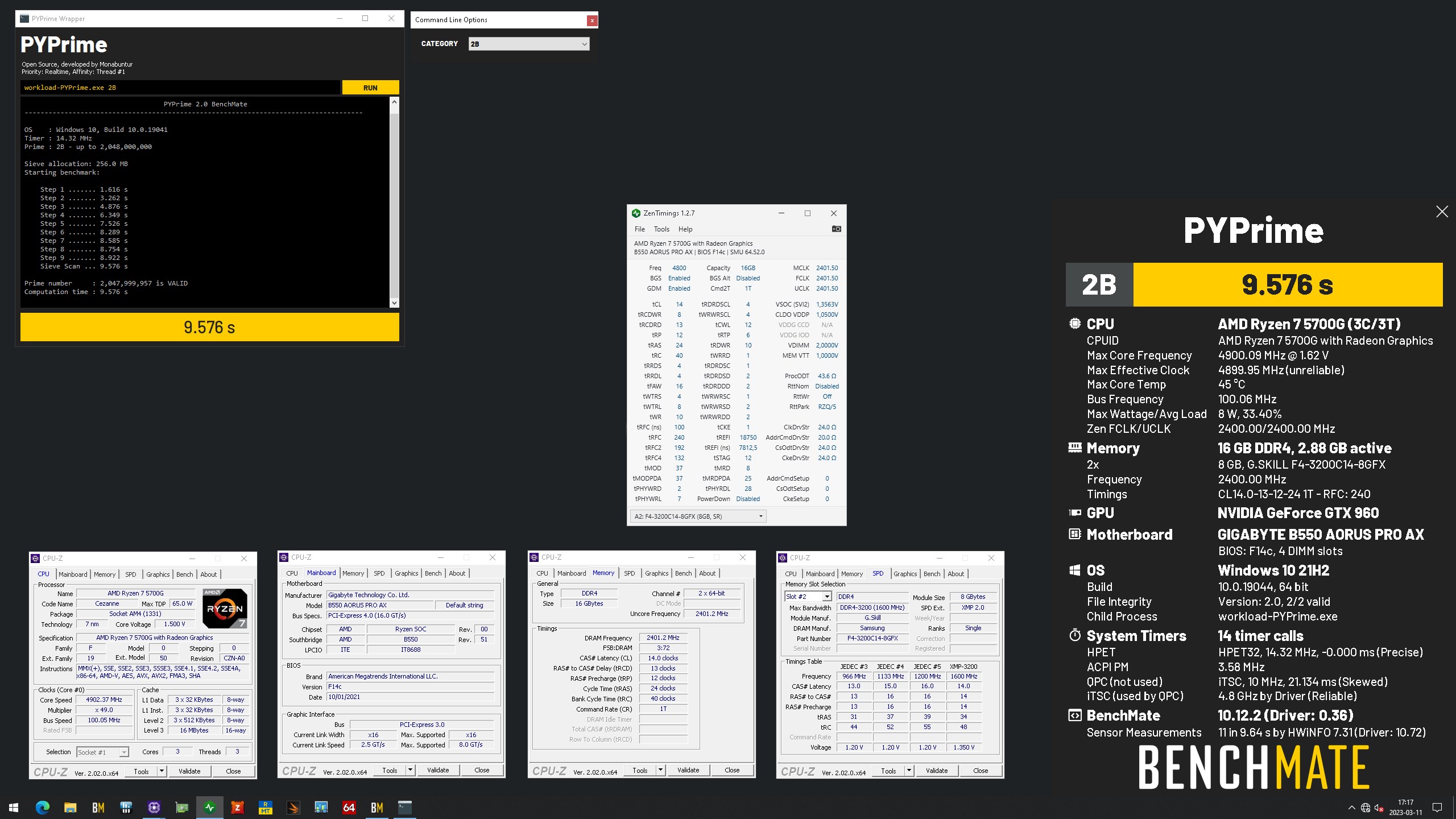Expand Tools arrow in CPU-Z Mainboard window
The image size is (1456, 819).
[410, 770]
